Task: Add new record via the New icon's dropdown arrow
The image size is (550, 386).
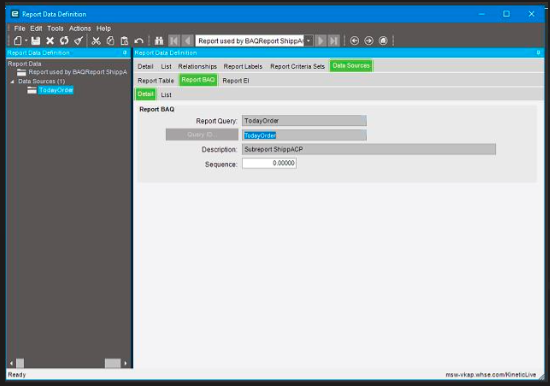Action: (26, 41)
